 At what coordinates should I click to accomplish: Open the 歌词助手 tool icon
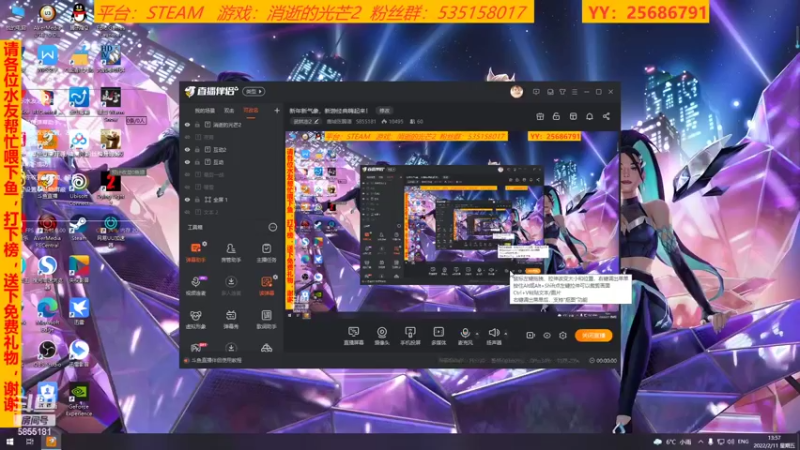click(266, 319)
